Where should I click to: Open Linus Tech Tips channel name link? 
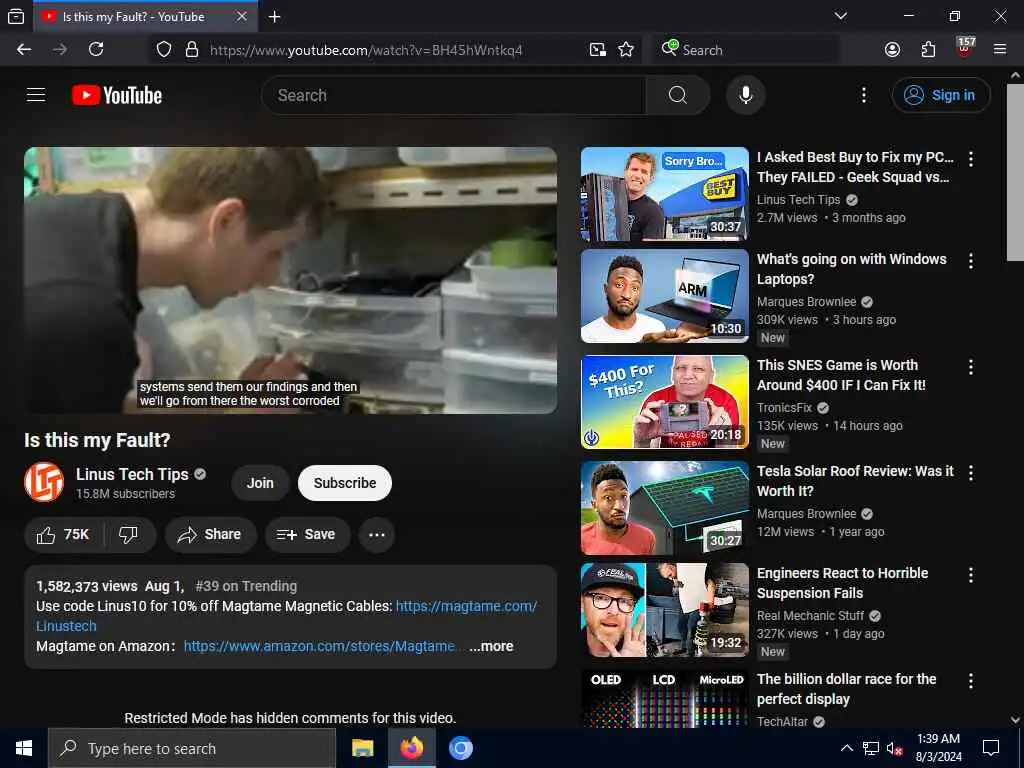(x=132, y=474)
